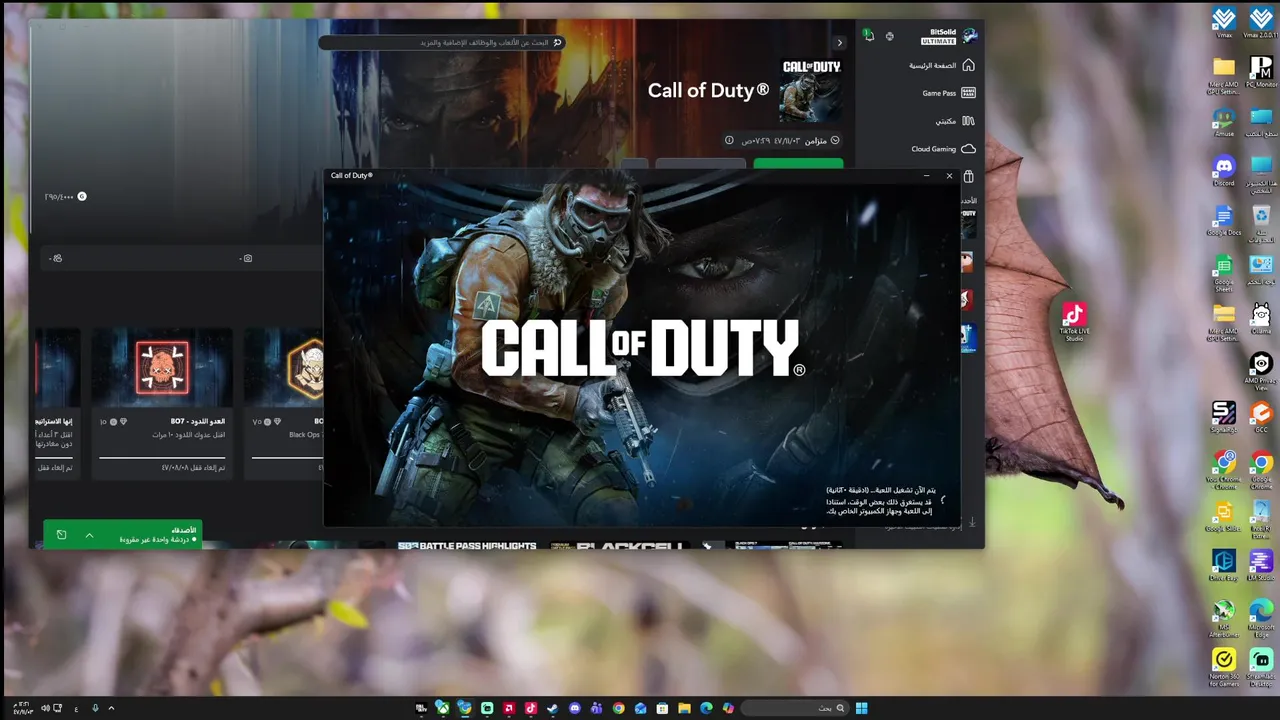Image resolution: width=1280 pixels, height=720 pixels.
Task: Open Steam from the taskbar
Action: click(552, 708)
